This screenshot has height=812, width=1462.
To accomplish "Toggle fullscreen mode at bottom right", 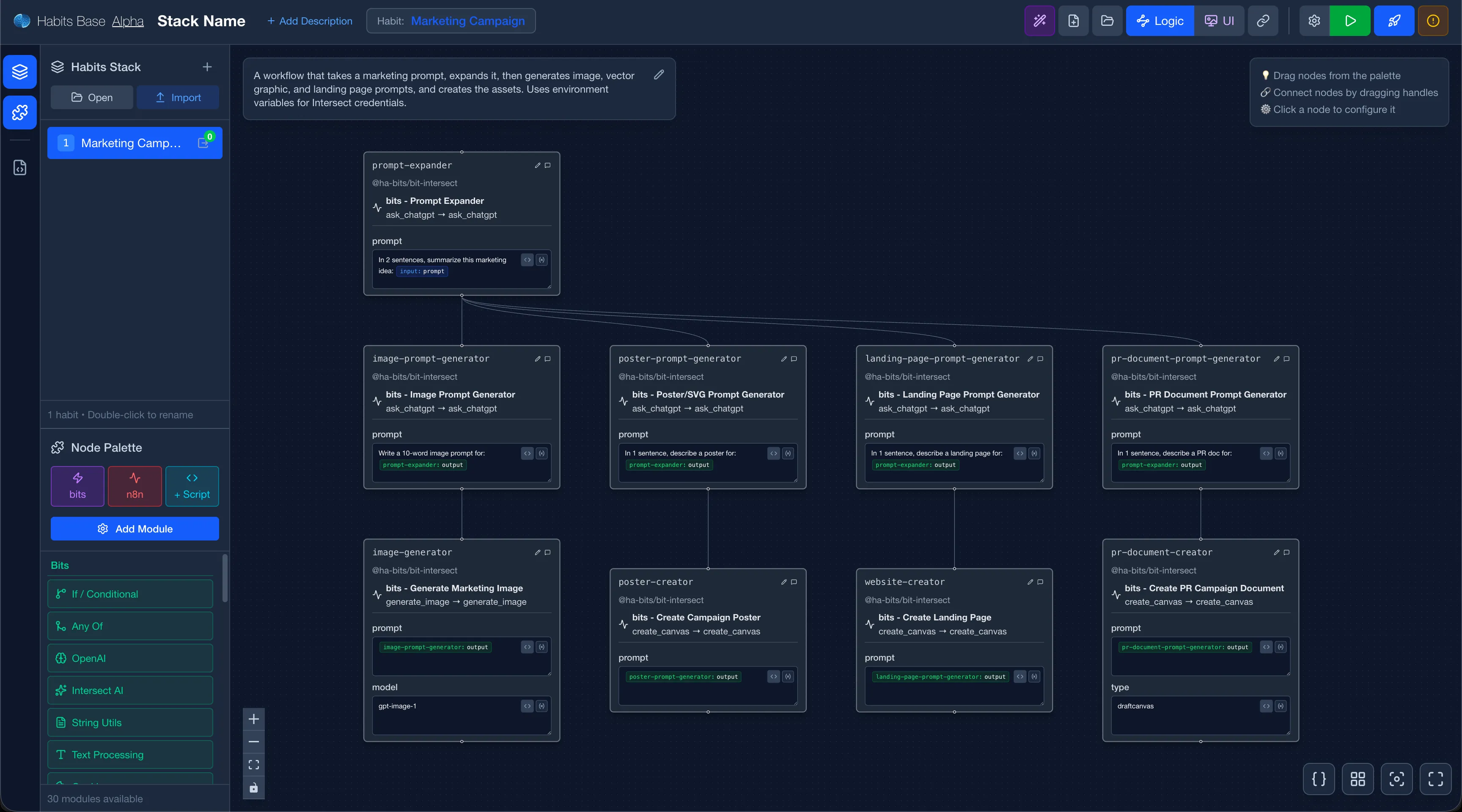I will point(1435,779).
